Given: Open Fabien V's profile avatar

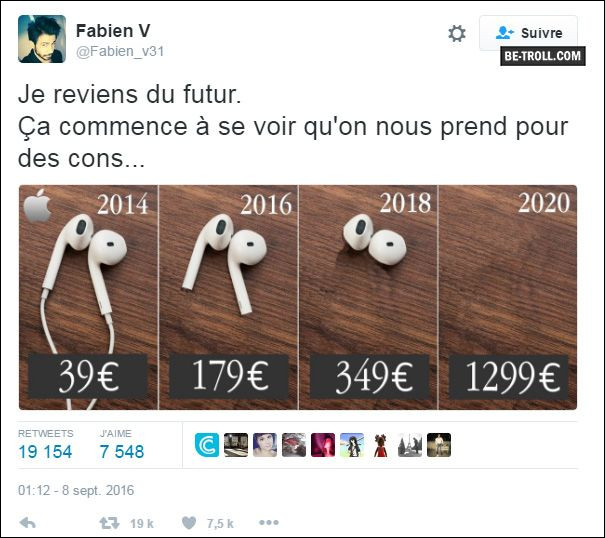Looking at the screenshot, I should click(x=42, y=39).
